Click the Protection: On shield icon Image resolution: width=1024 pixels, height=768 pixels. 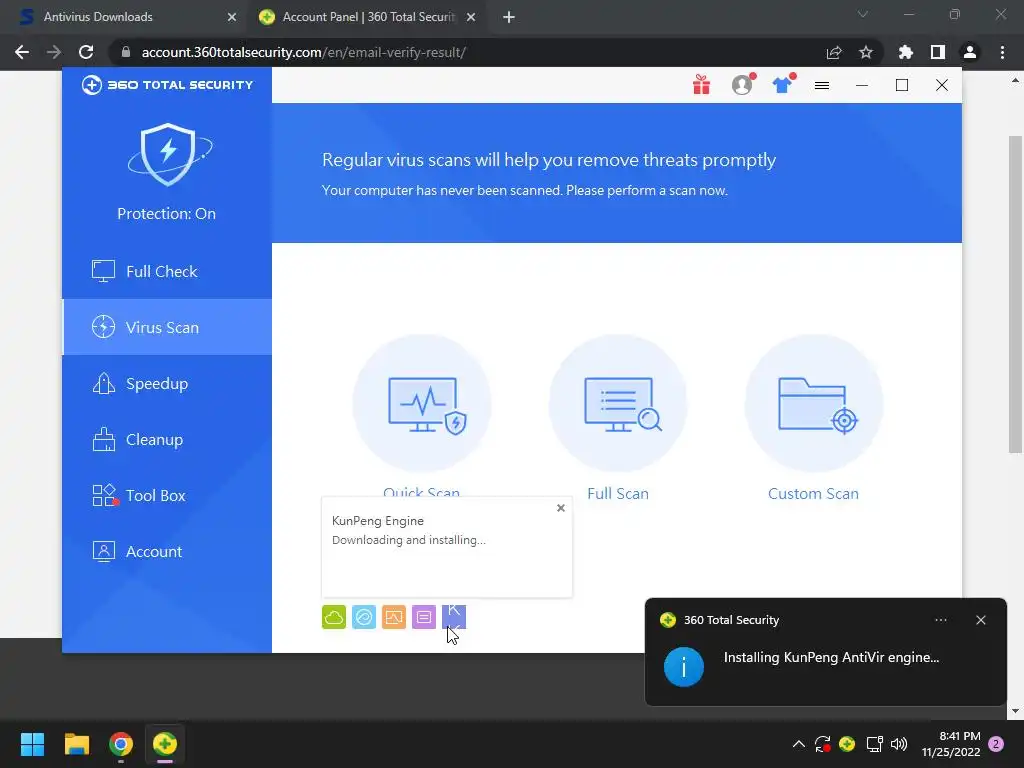tap(168, 155)
